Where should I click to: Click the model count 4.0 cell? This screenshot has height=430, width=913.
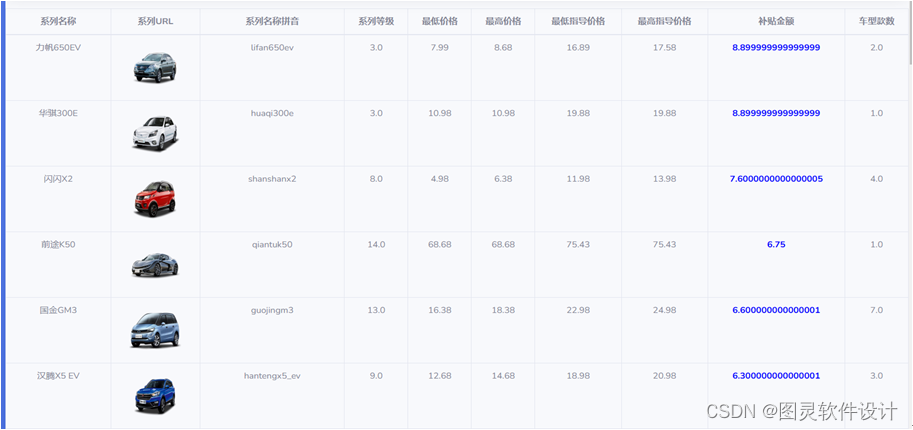point(876,179)
